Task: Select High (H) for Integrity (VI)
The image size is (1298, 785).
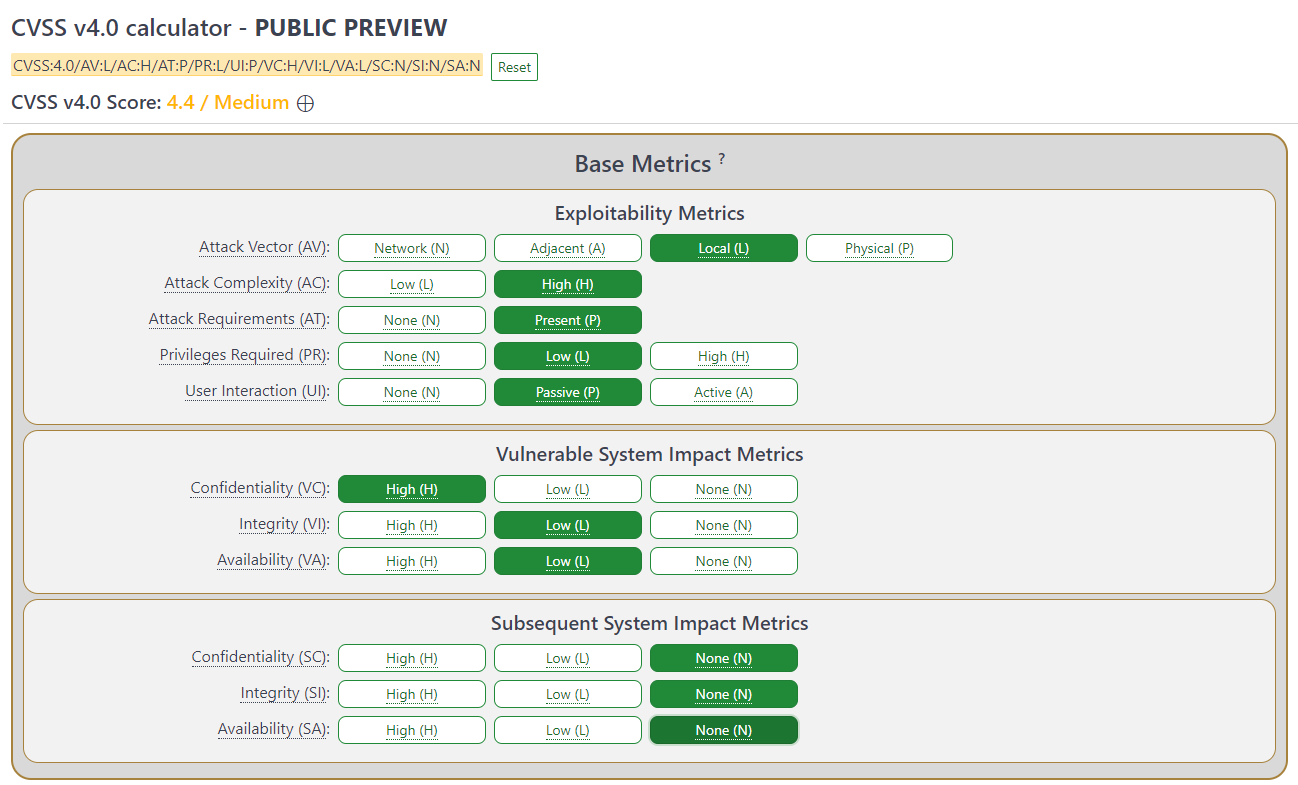Action: 412,525
